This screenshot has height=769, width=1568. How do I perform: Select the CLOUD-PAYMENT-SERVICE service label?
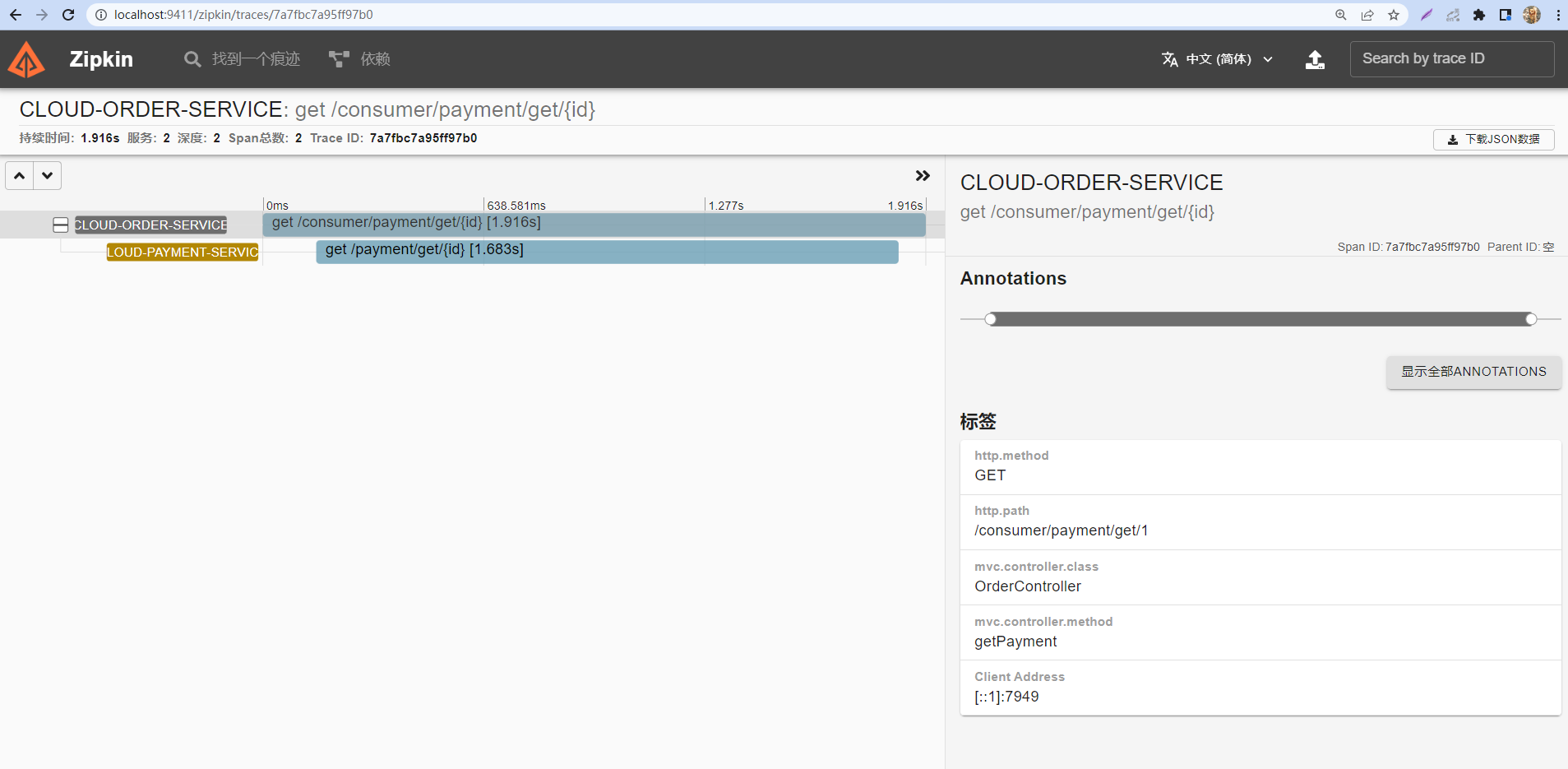183,252
